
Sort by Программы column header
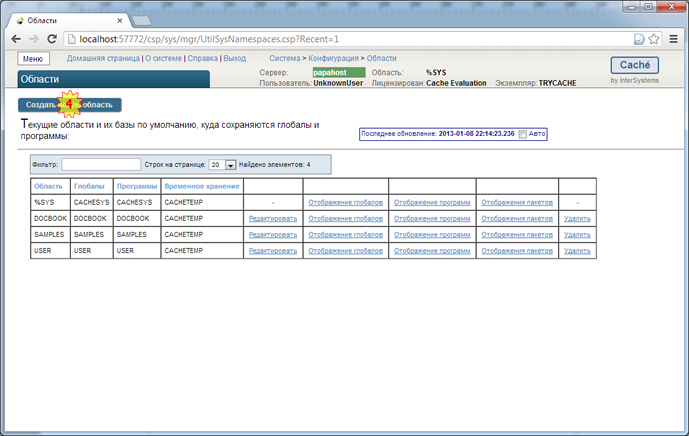pos(137,186)
